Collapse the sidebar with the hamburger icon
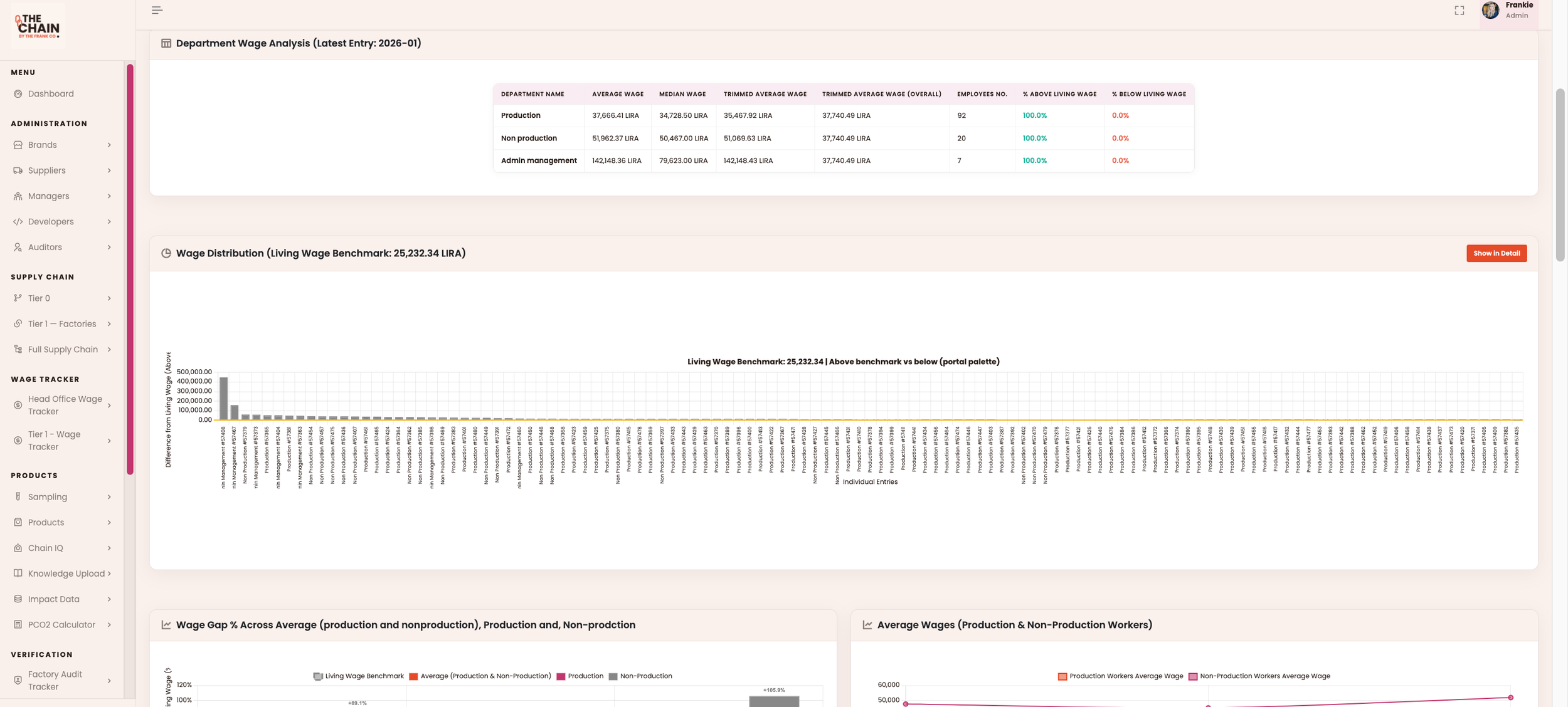The image size is (1568, 707). pyautogui.click(x=157, y=10)
